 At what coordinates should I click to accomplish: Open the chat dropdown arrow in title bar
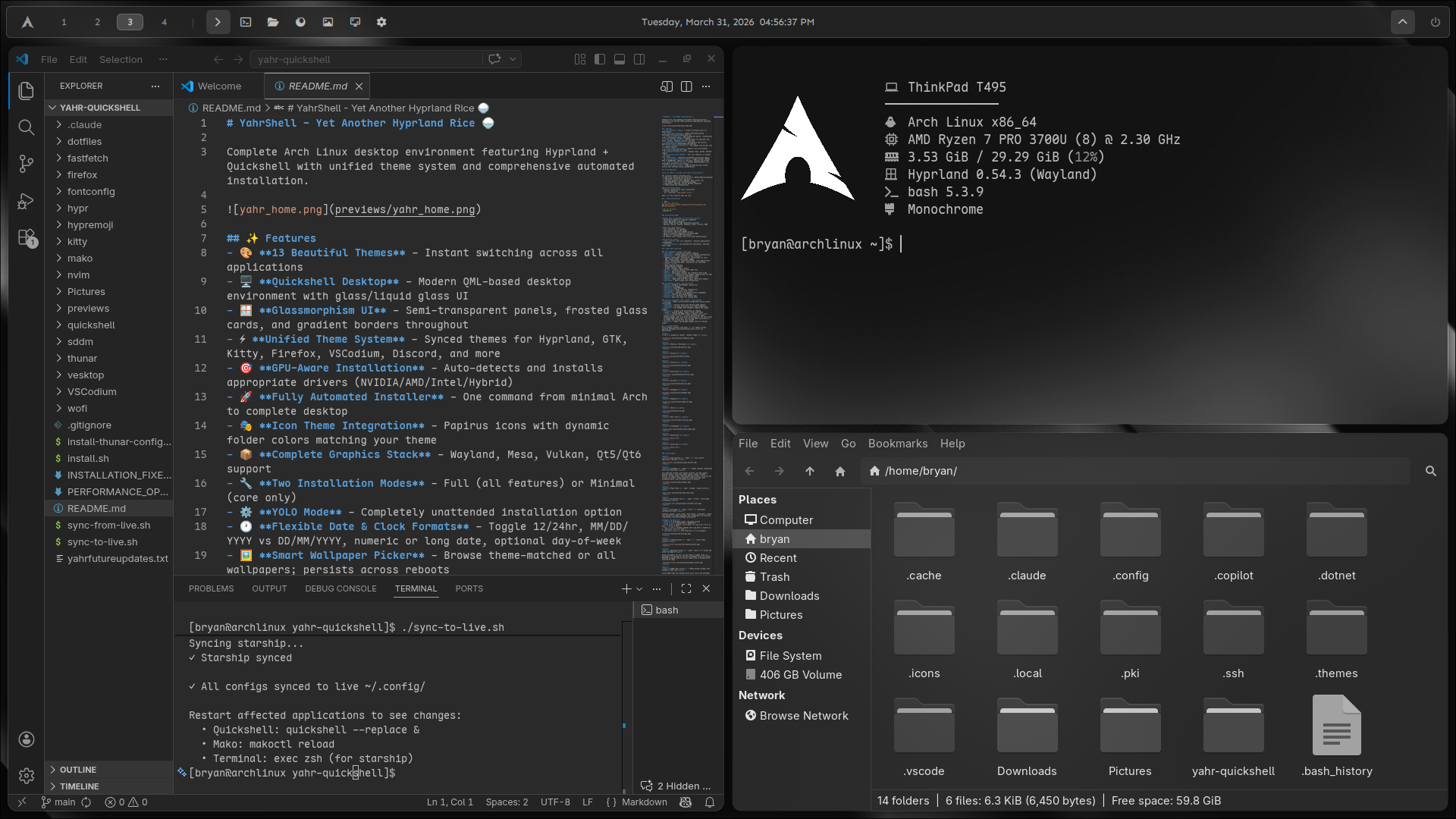[x=513, y=59]
